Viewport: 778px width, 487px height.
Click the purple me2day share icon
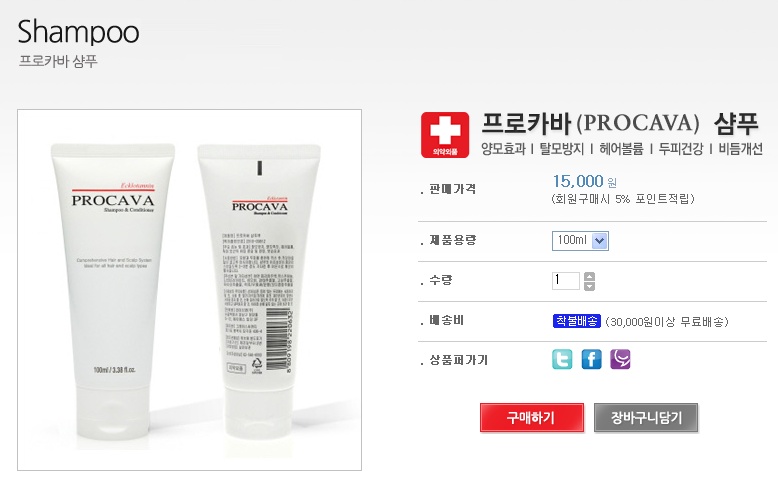pos(620,359)
